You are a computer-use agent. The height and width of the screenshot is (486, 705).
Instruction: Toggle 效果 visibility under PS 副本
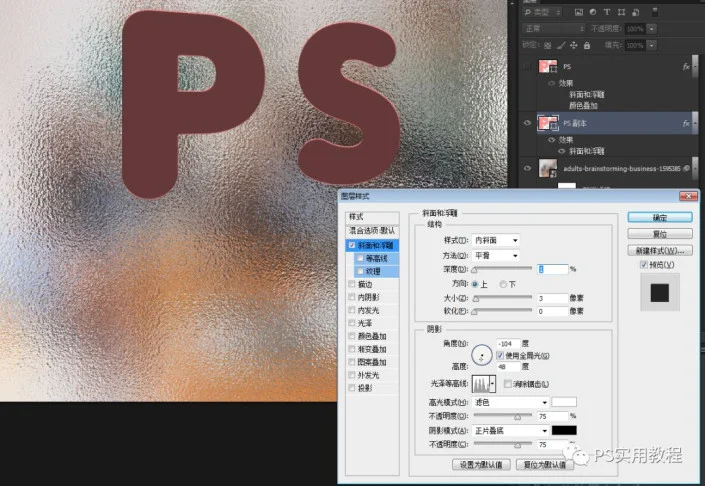(551, 140)
